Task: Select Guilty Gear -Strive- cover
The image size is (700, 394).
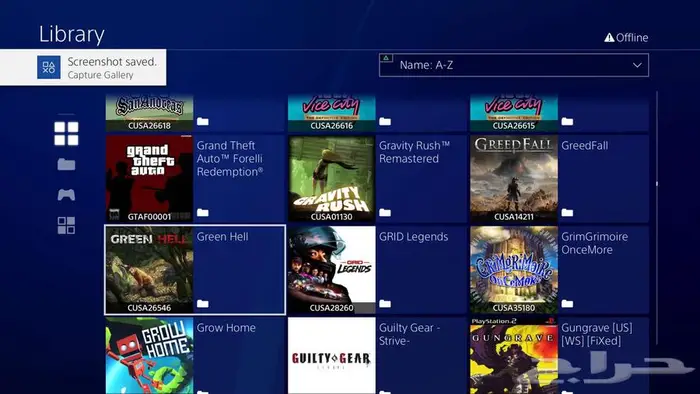Action: coord(332,356)
